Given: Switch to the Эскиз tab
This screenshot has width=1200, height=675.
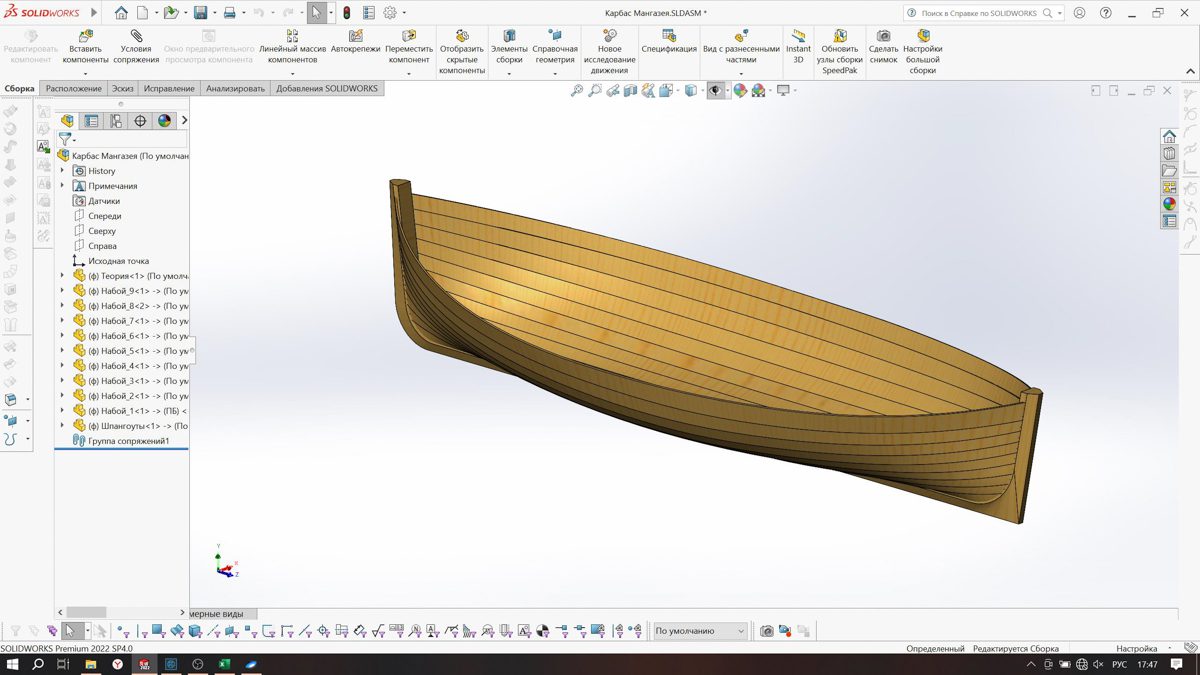Looking at the screenshot, I should 122,89.
